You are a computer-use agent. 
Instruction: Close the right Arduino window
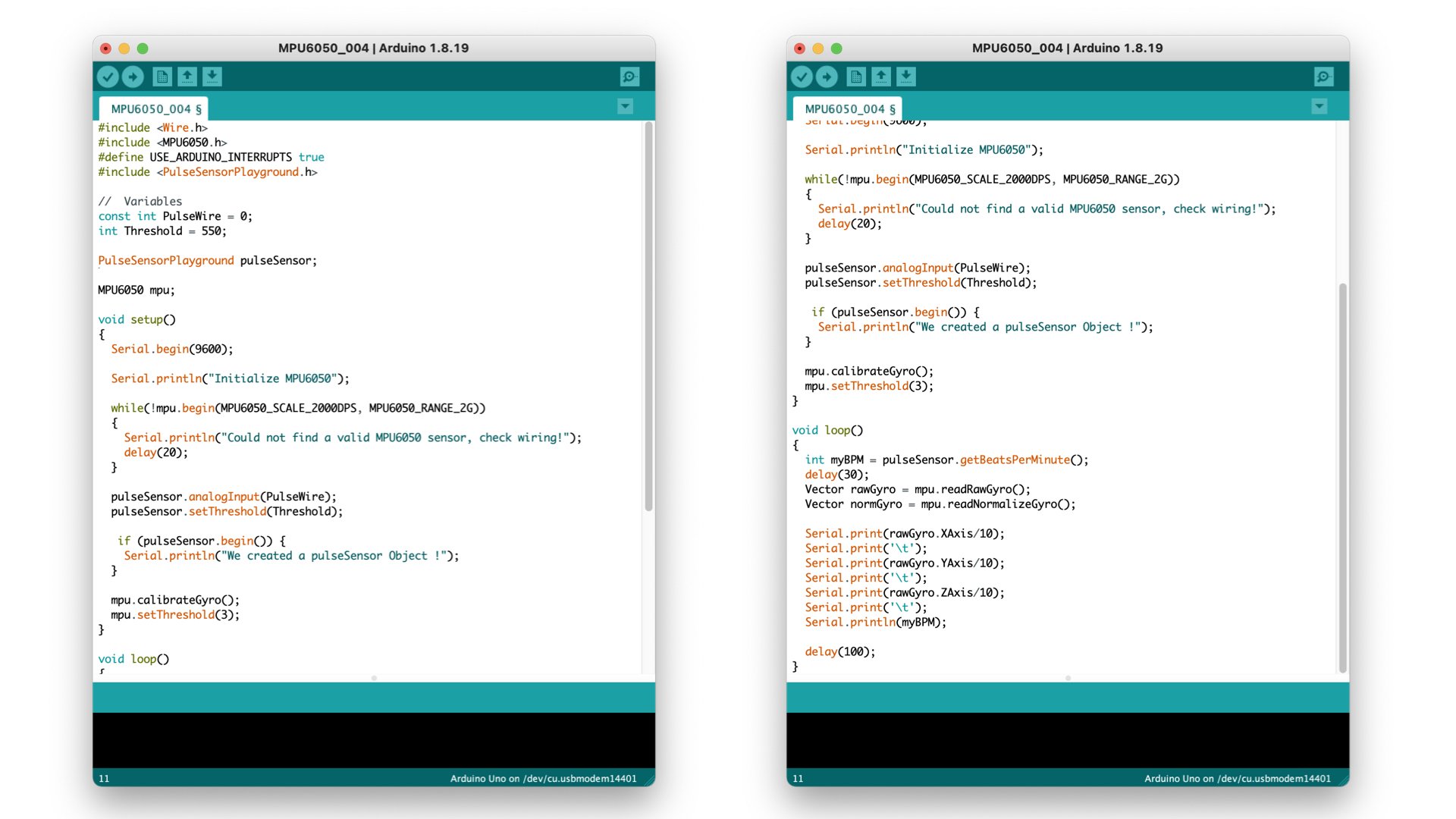[799, 49]
